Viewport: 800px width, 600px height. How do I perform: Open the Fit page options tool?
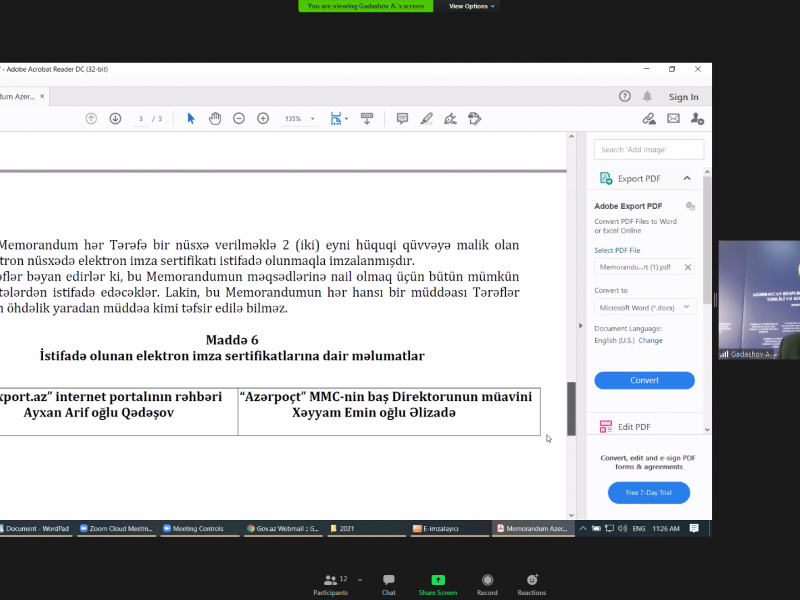339,119
